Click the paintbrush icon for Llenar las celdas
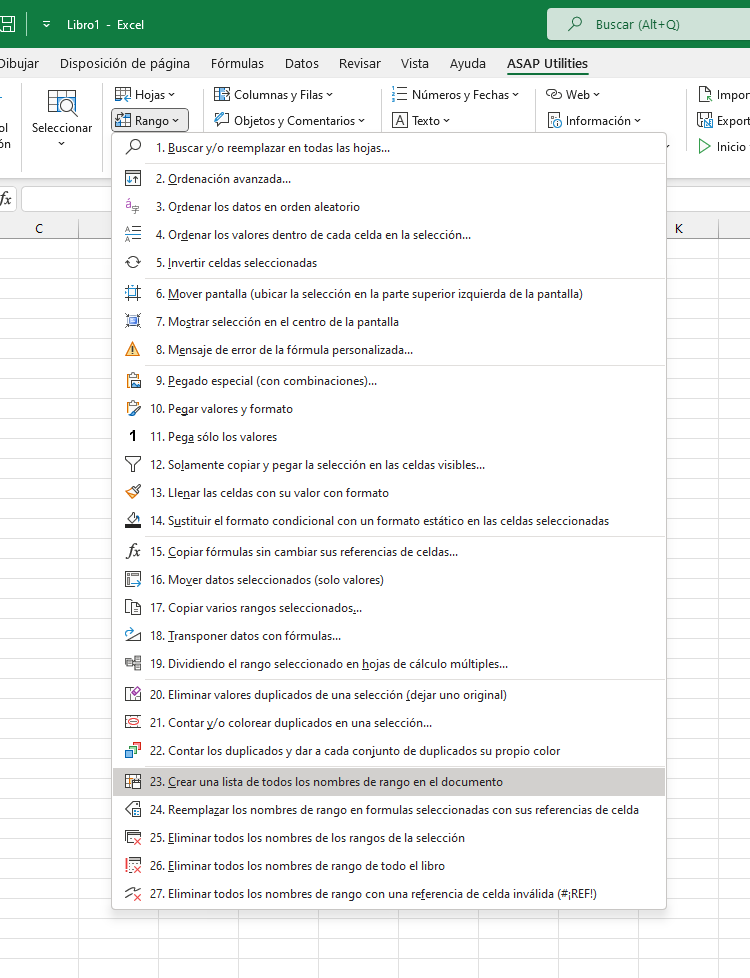750x978 pixels. pos(133,492)
